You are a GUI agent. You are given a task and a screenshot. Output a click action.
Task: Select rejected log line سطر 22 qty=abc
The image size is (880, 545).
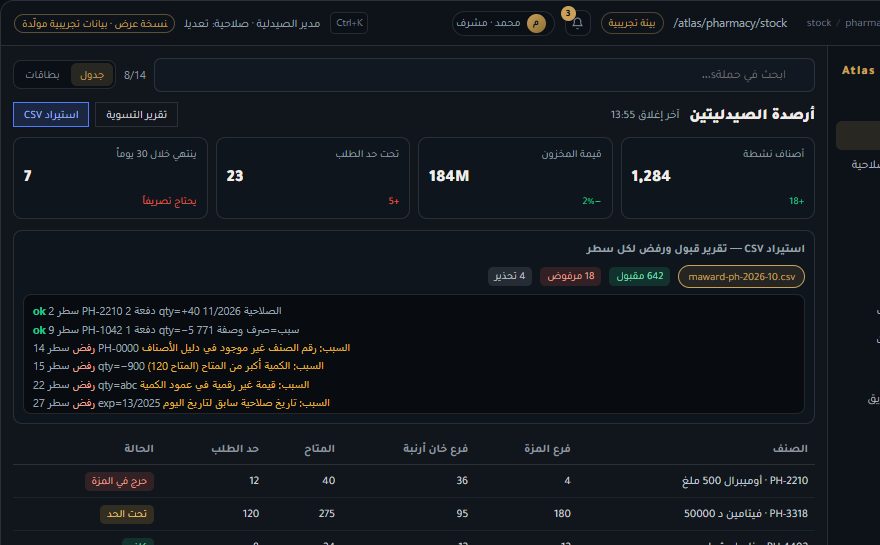pyautogui.click(x=171, y=384)
